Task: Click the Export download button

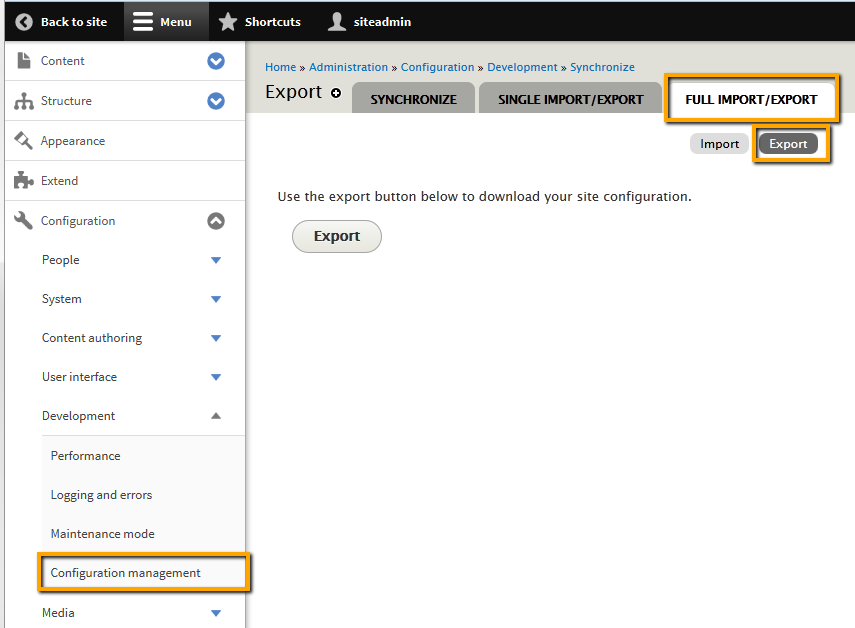Action: click(x=337, y=237)
